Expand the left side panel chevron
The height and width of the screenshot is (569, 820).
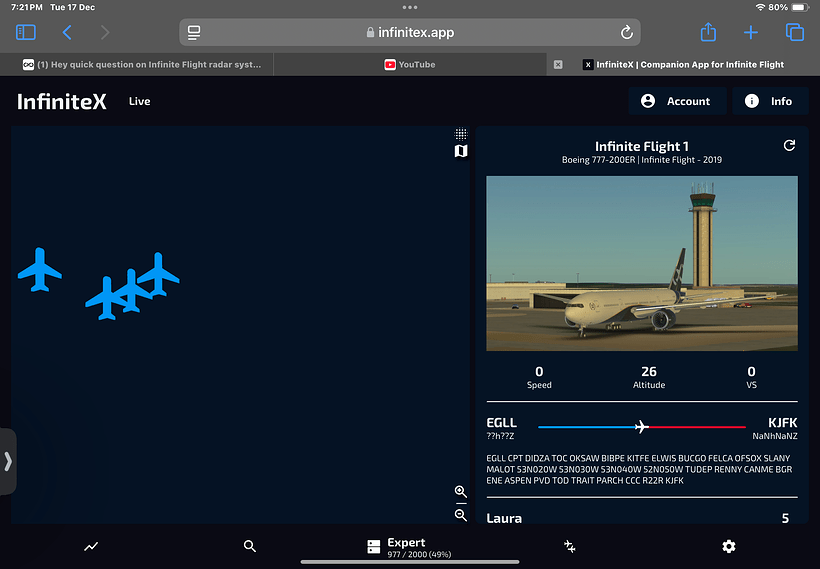pos(8,462)
